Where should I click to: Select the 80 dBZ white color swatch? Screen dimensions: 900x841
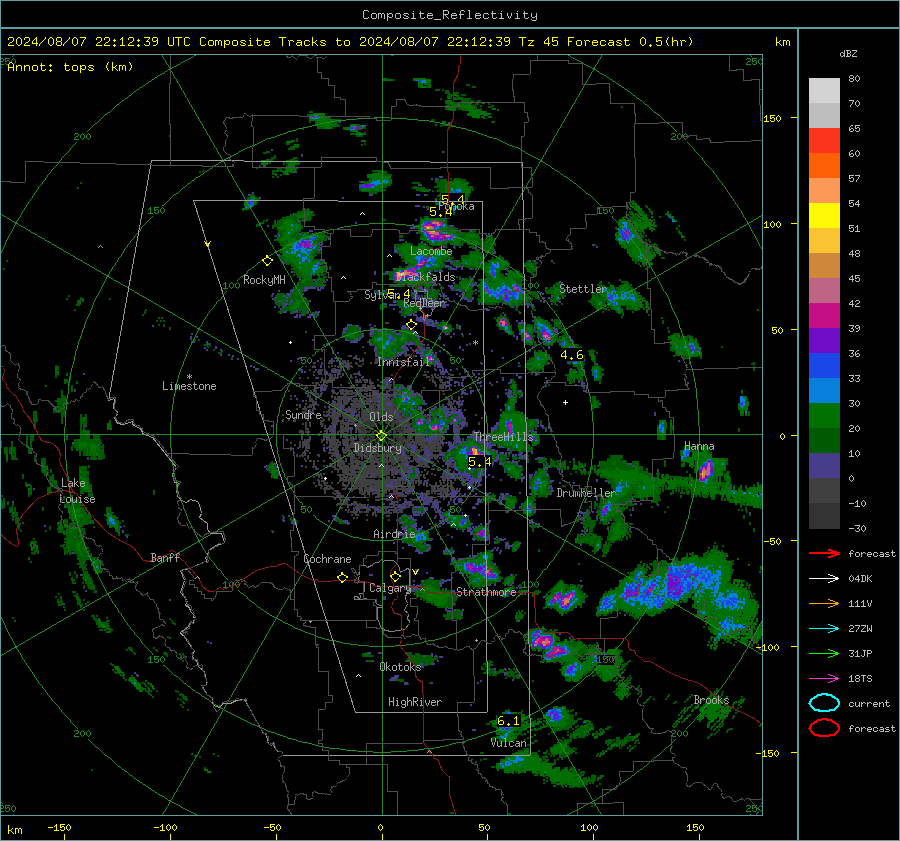pyautogui.click(x=824, y=90)
